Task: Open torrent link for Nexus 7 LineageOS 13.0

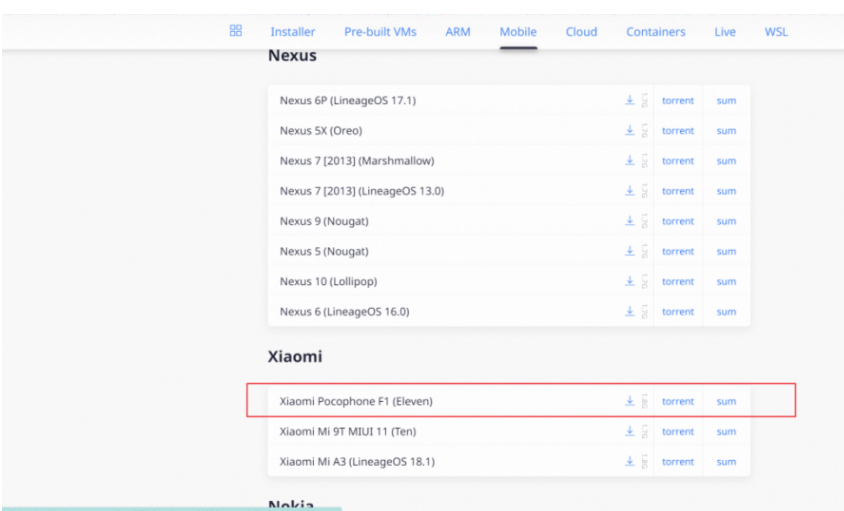Action: (x=678, y=191)
